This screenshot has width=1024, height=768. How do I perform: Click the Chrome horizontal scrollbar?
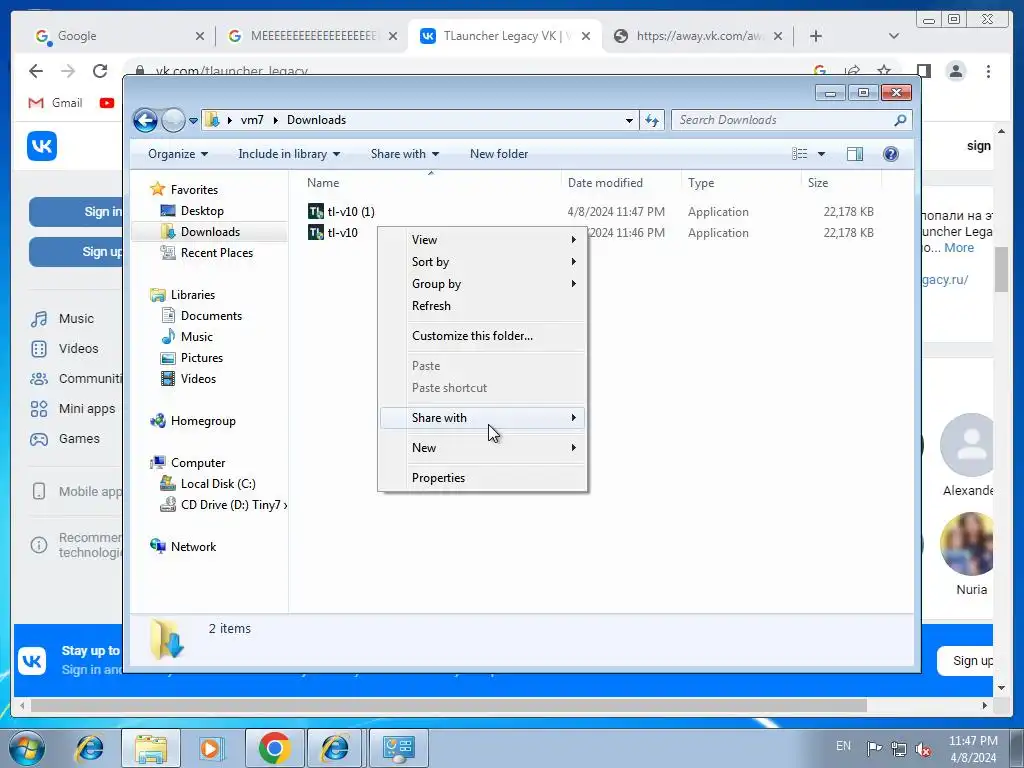pos(449,705)
